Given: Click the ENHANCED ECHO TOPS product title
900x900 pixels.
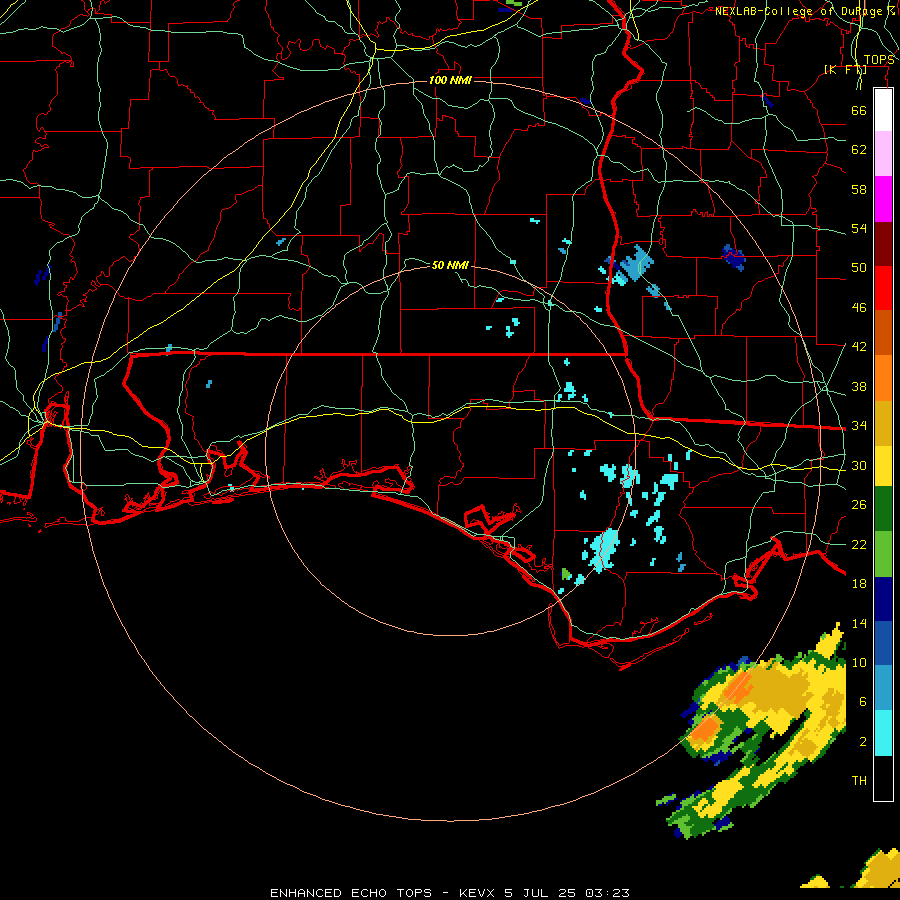Looking at the screenshot, I should click(x=351, y=893).
